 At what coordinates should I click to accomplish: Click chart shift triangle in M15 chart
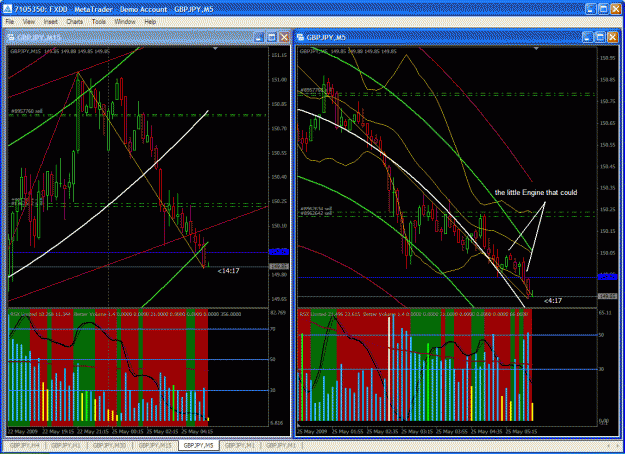tap(216, 49)
